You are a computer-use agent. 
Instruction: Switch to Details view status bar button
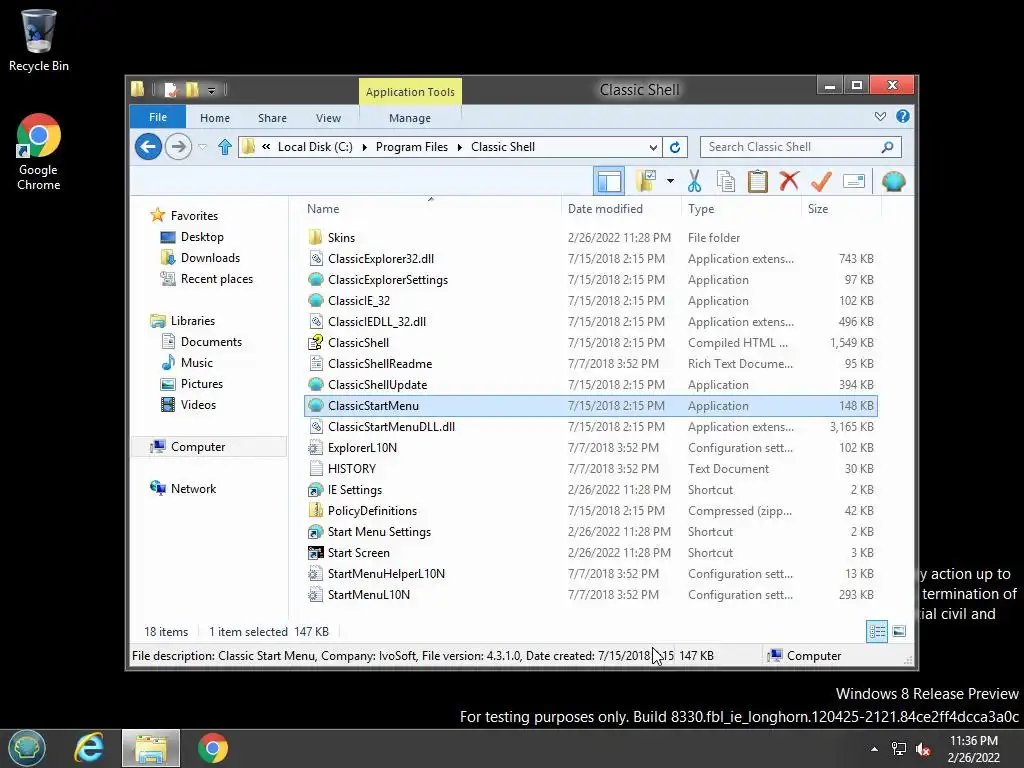pyautogui.click(x=877, y=631)
